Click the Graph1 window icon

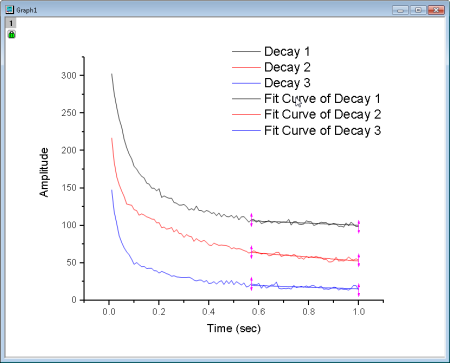tap(10, 10)
